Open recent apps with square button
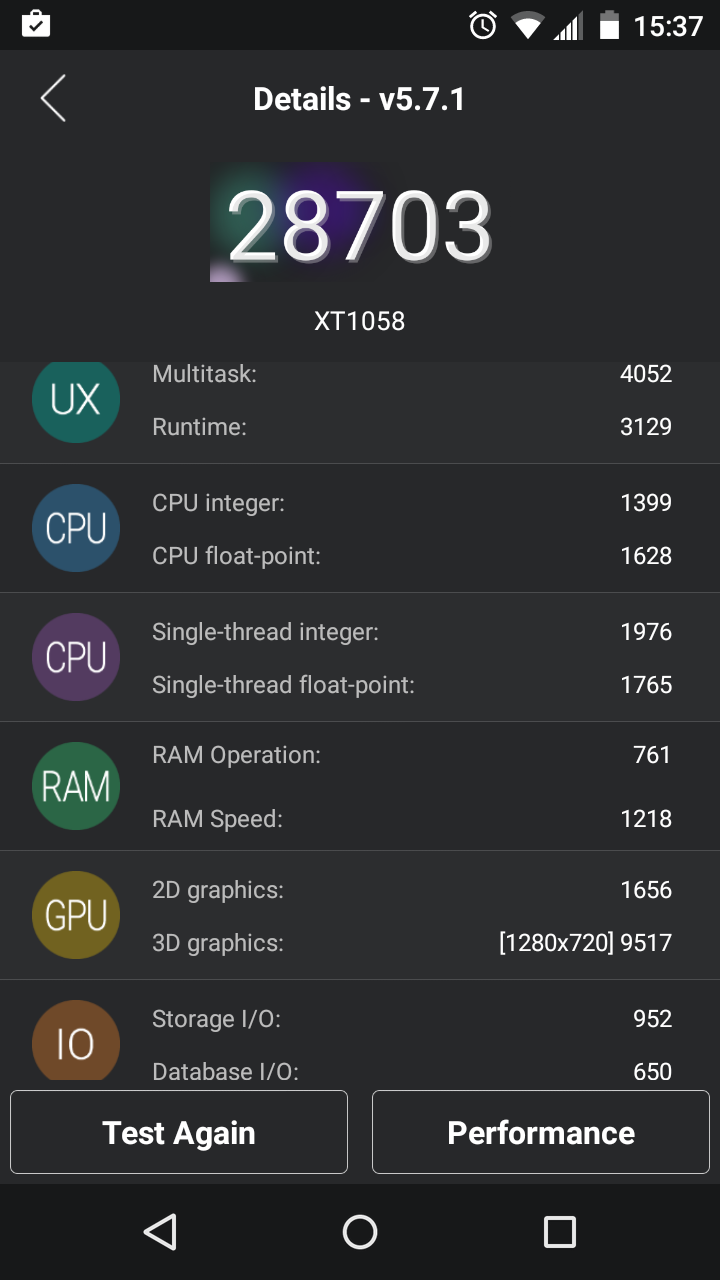Screen dimensions: 720x1280 [559, 1232]
